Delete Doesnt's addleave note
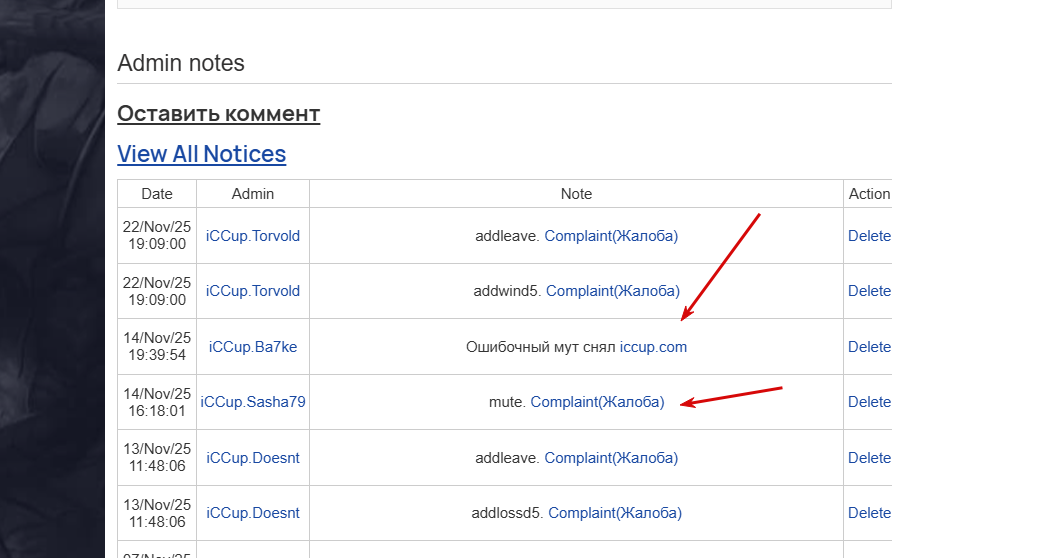1046x558 pixels. [x=869, y=458]
